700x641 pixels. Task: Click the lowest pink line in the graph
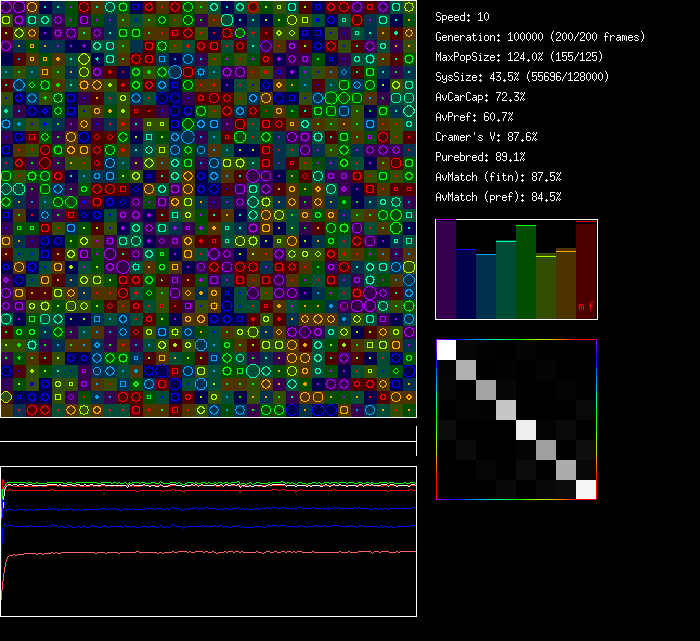coord(200,552)
